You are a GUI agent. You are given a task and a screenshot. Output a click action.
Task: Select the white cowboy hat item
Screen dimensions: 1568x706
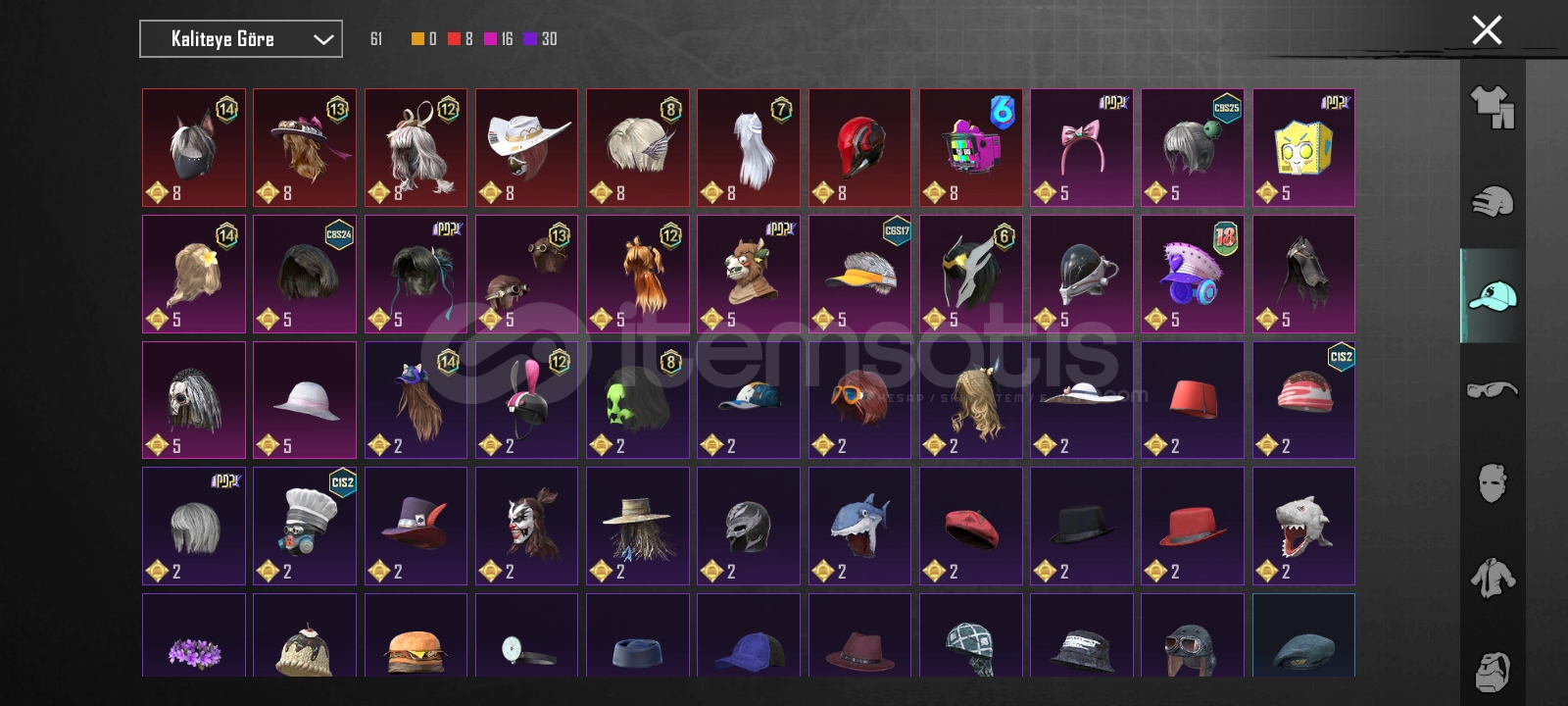pos(527,148)
